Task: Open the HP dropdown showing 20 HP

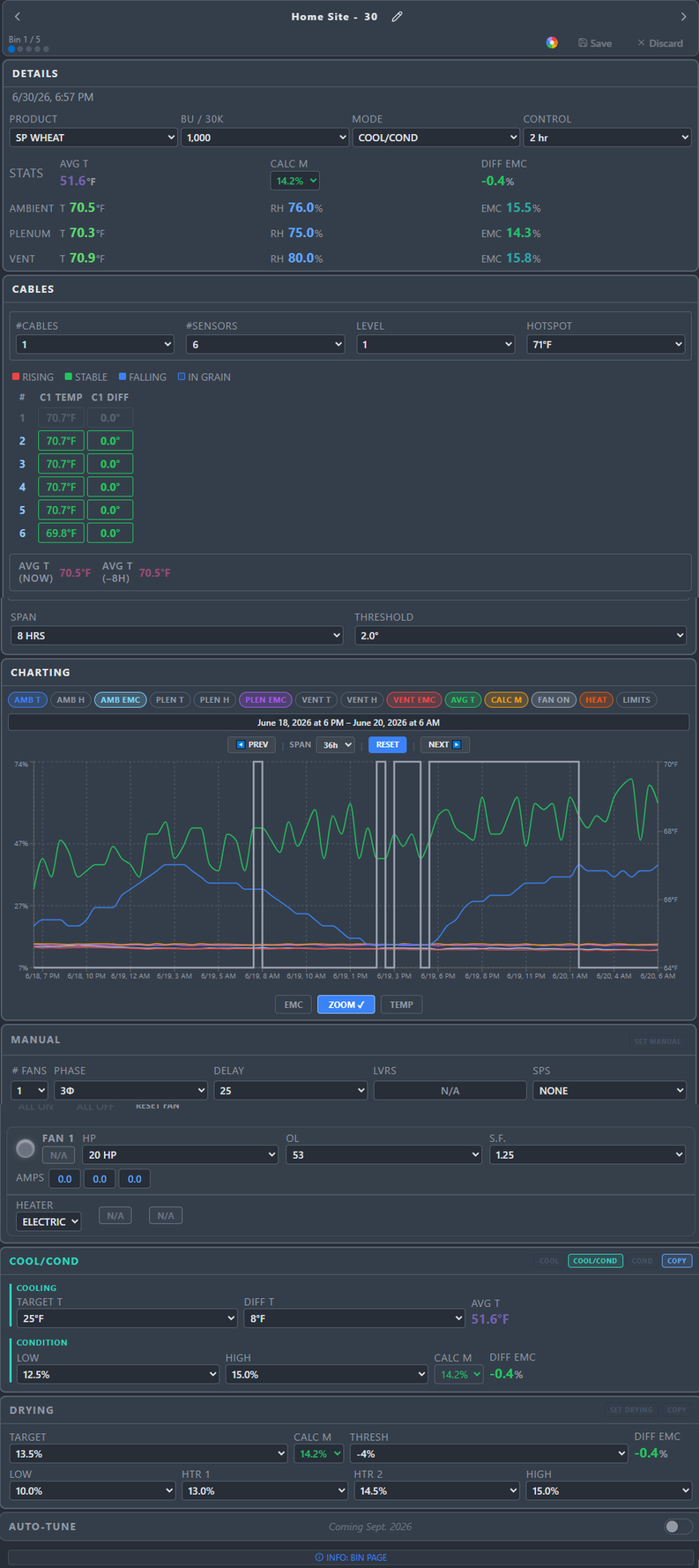Action: coord(181,1154)
